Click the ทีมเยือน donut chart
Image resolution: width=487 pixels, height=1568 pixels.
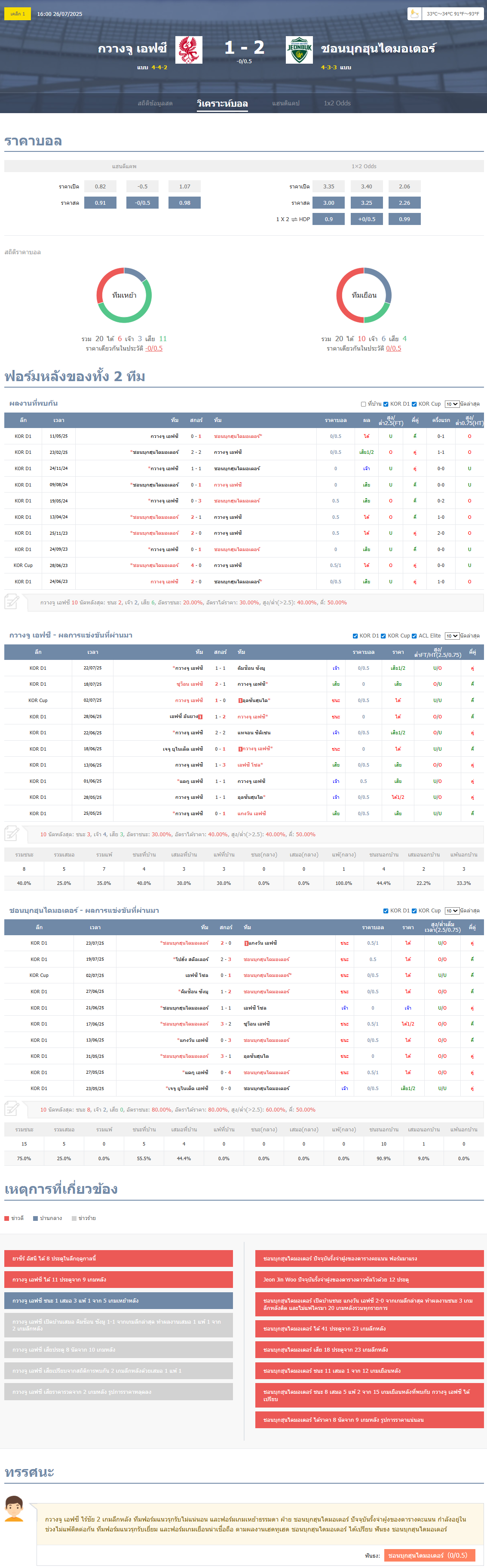coord(364,295)
